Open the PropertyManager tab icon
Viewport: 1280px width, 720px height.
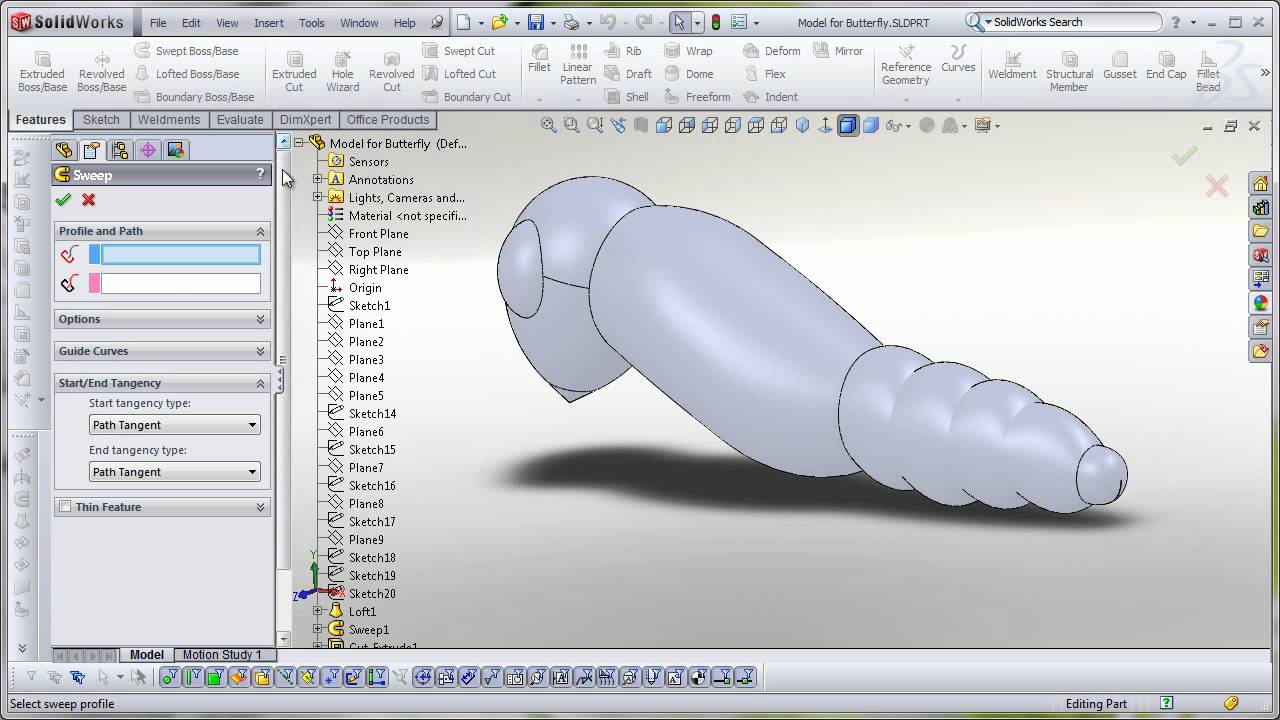[x=92, y=150]
